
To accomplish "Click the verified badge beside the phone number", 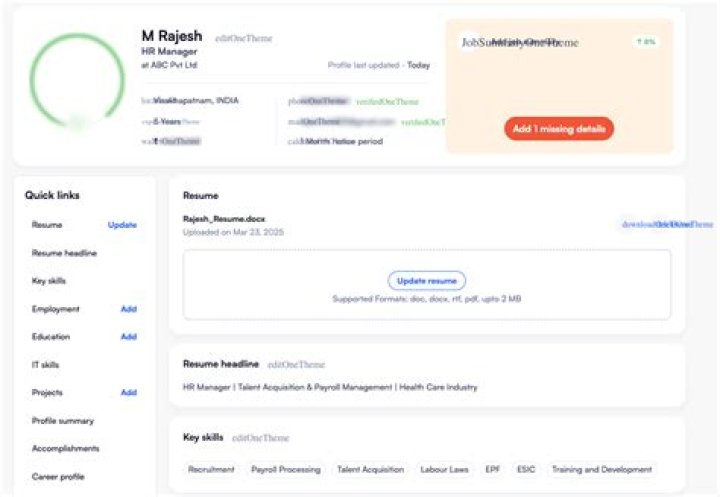I will [388, 102].
